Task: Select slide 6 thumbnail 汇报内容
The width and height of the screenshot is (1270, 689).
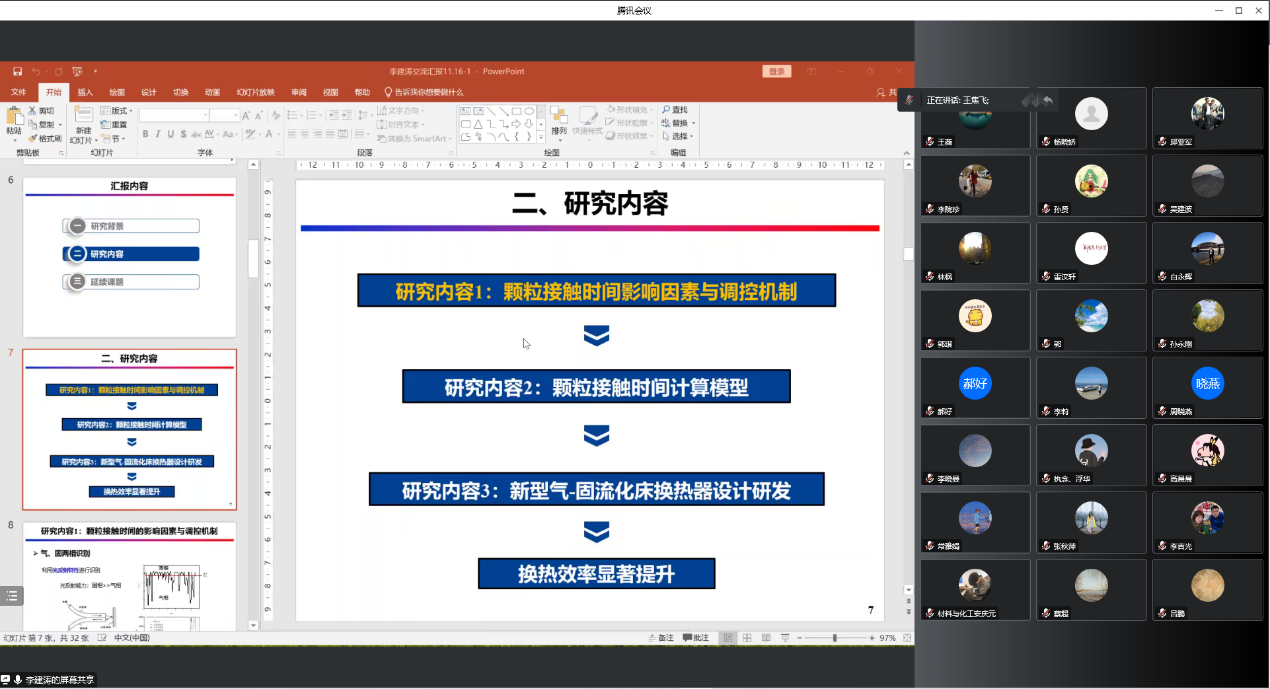Action: (x=129, y=256)
